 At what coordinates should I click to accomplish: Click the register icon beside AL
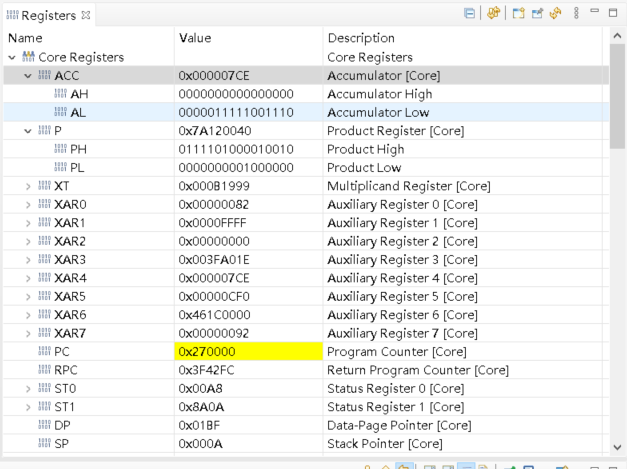[x=60, y=112]
